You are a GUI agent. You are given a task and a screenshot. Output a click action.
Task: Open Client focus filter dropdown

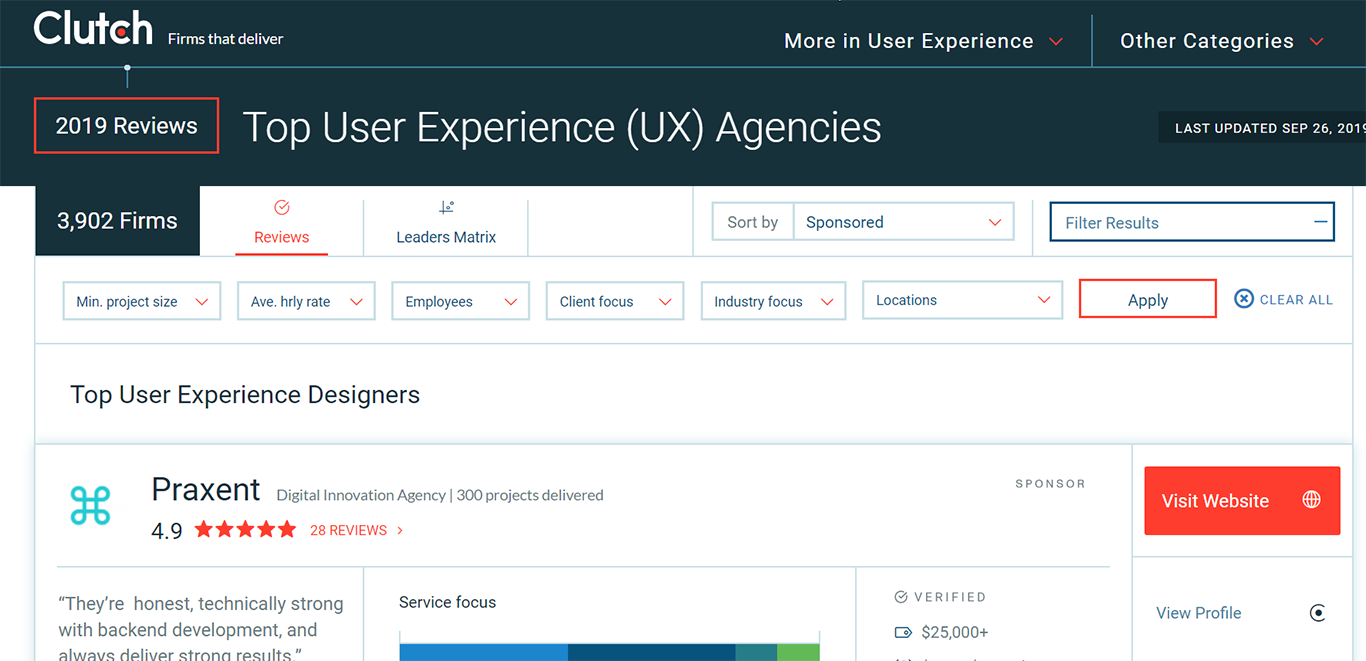615,301
